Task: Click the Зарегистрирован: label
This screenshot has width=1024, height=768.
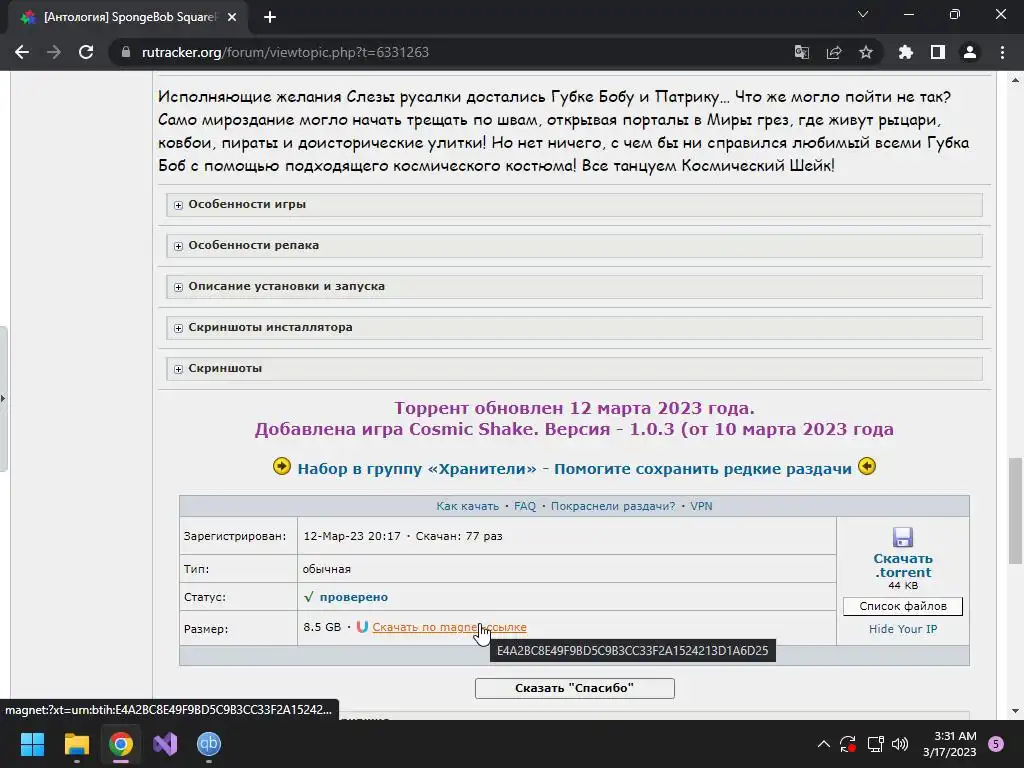Action: [235, 536]
